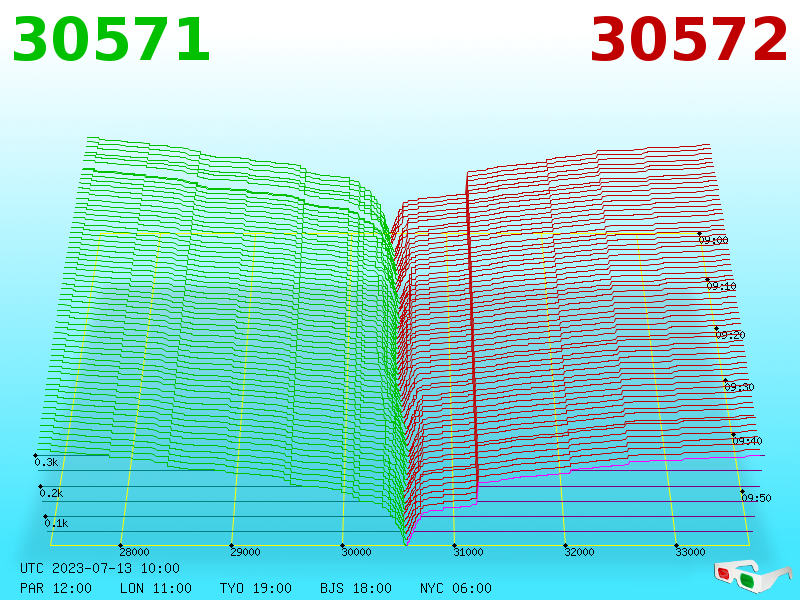Click the UTC 2023-07-13 10:00 timestamp
The height and width of the screenshot is (600, 800).
[100, 568]
